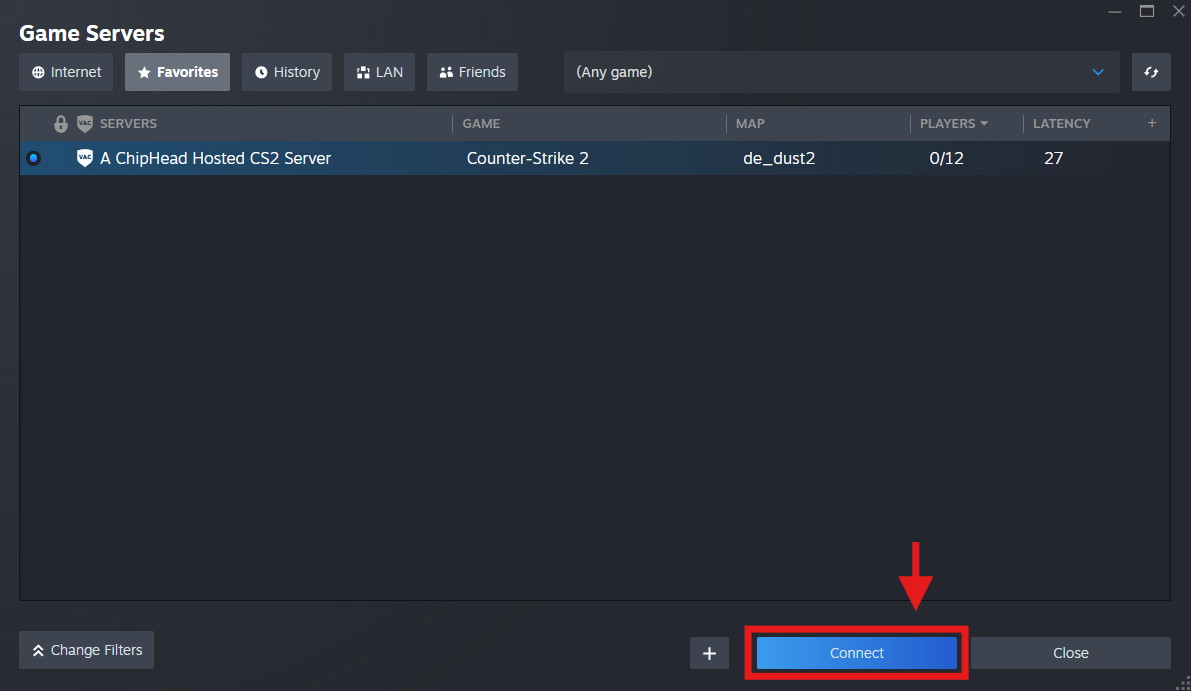Viewport: 1191px width, 691px height.
Task: Switch to the Favorites tab
Action: coord(177,72)
